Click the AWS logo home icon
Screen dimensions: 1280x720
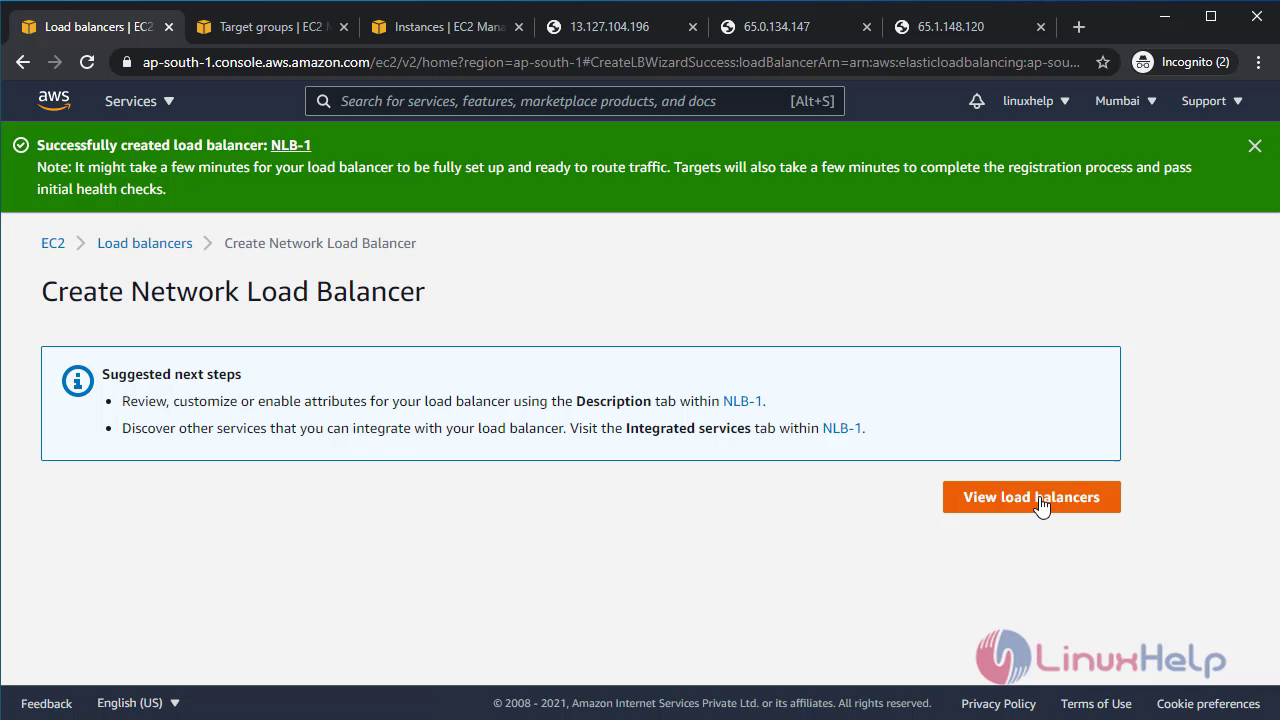click(x=54, y=100)
